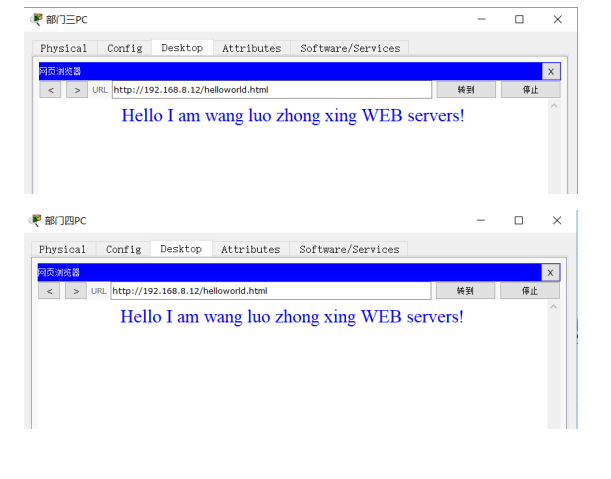Open Software/Services tab in 部门四PC window

pyautogui.click(x=349, y=249)
